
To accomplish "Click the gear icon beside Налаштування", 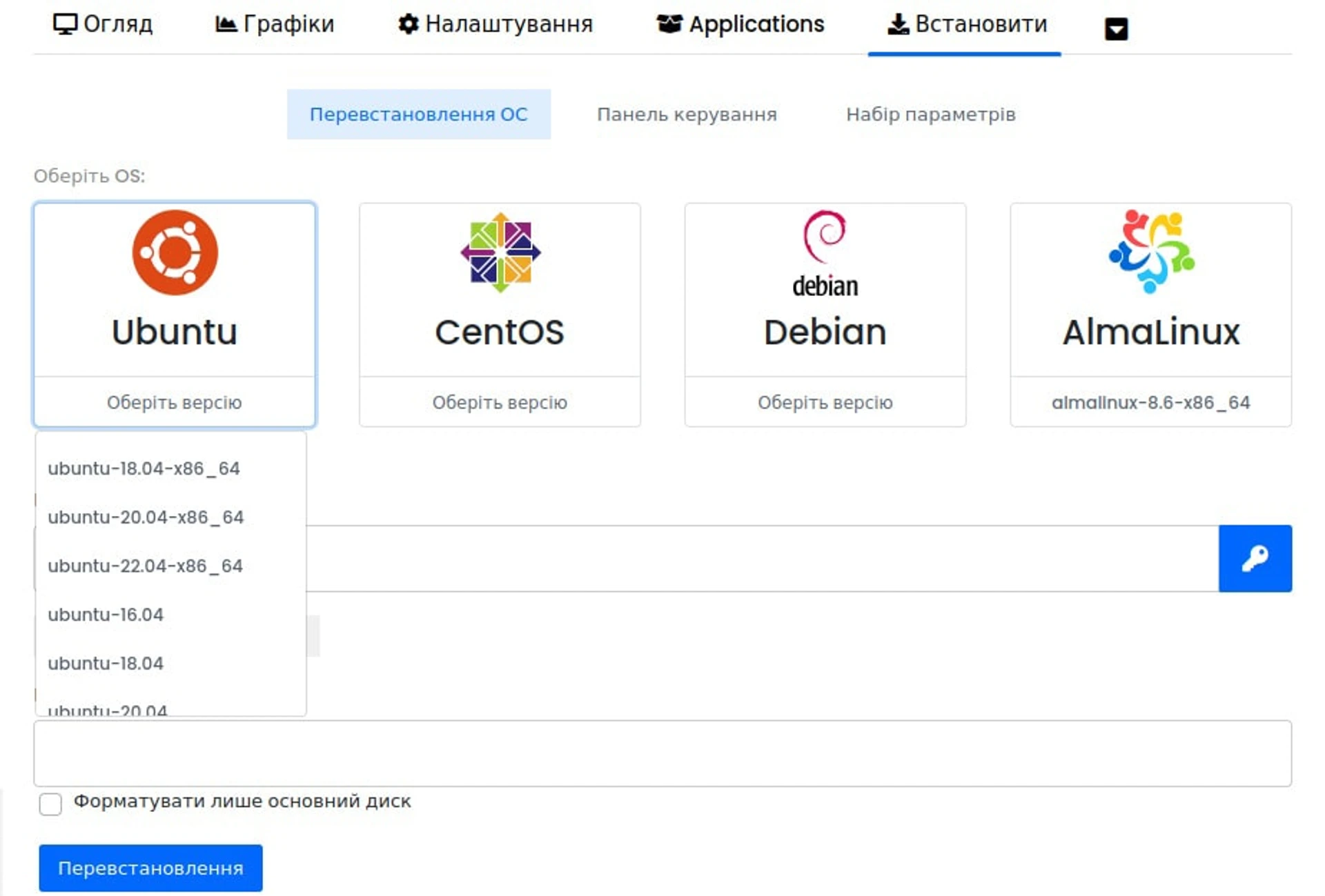I will (409, 24).
